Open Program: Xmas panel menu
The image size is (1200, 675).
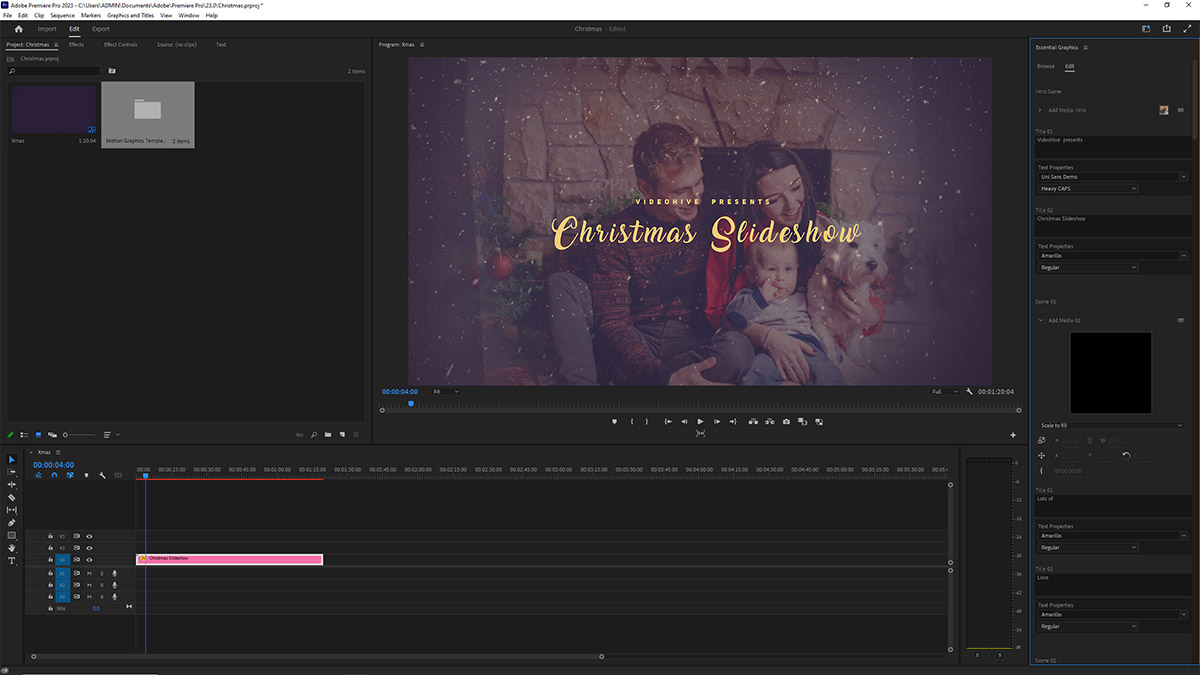tap(422, 44)
